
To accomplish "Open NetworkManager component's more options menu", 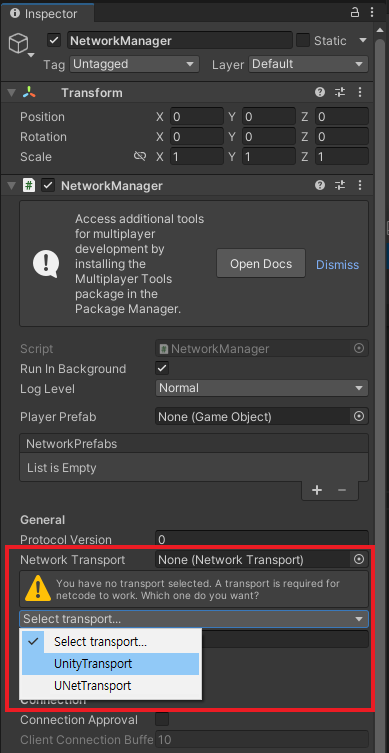I will (x=360, y=185).
